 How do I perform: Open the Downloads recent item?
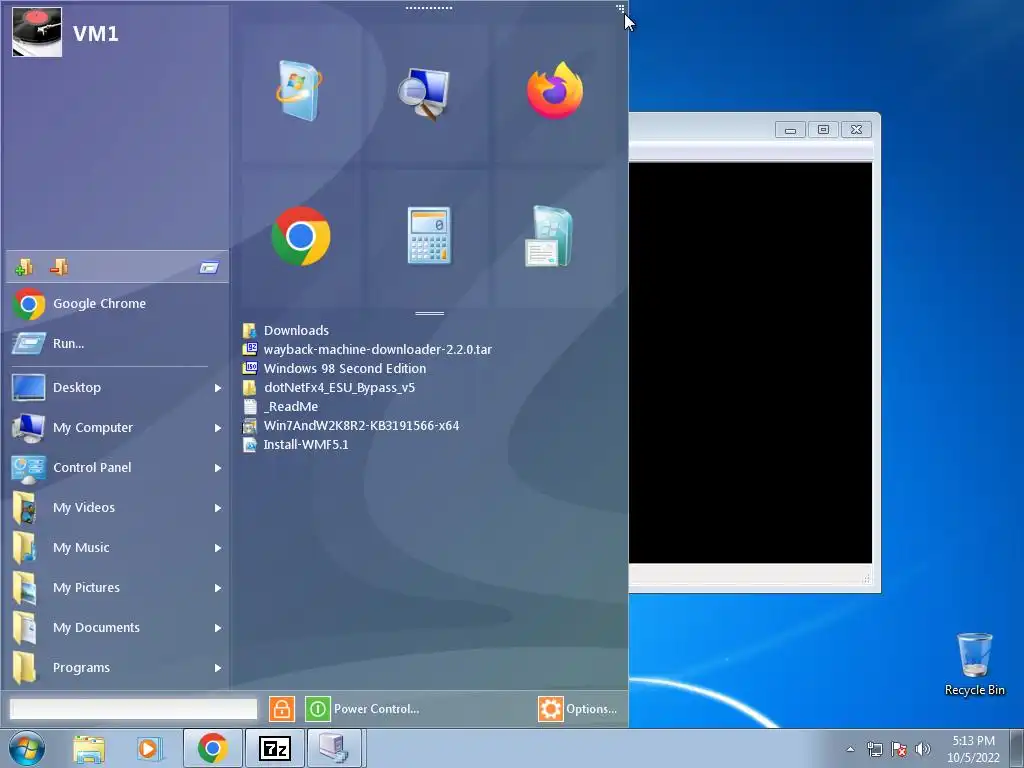pyautogui.click(x=285, y=330)
